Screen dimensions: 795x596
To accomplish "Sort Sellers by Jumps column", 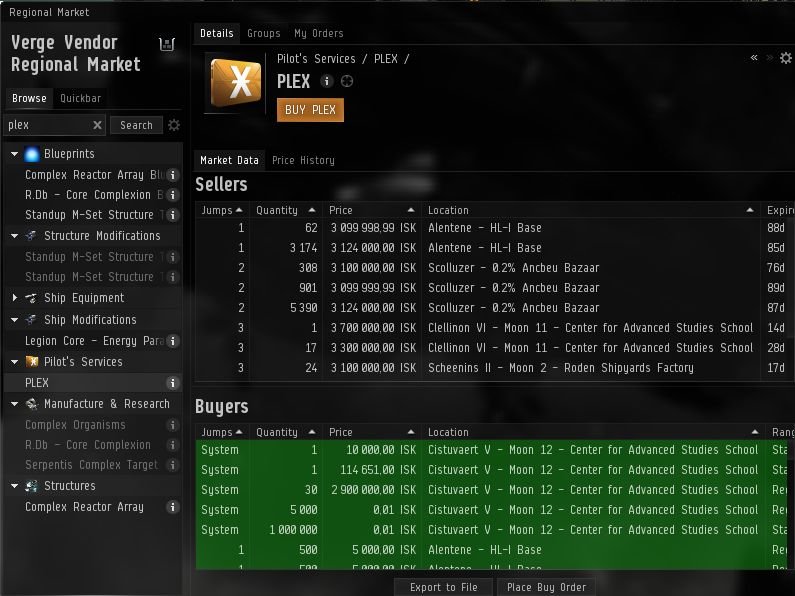I will pos(222,210).
